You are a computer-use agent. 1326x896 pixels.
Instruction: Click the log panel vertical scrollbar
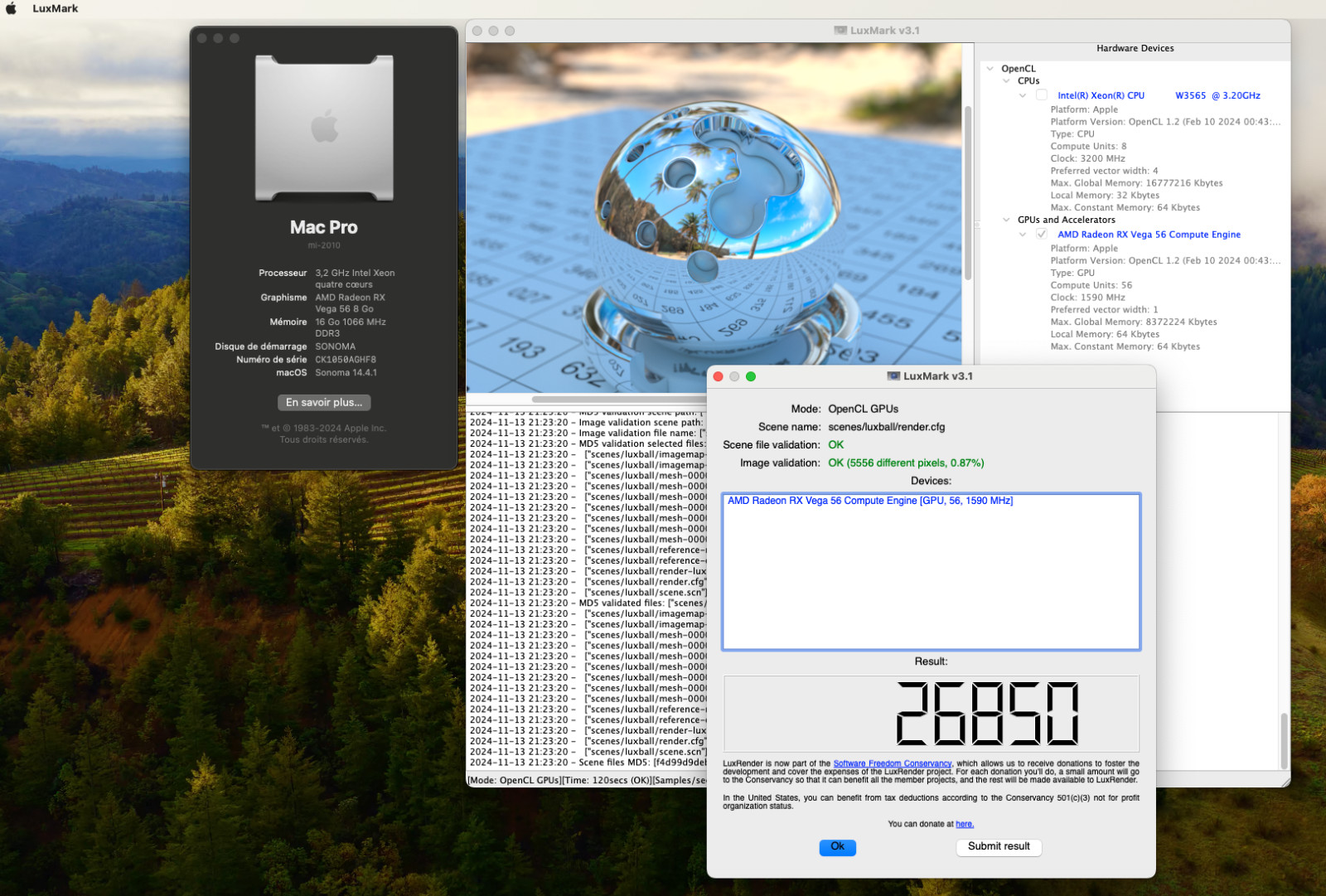pyautogui.click(x=1285, y=740)
